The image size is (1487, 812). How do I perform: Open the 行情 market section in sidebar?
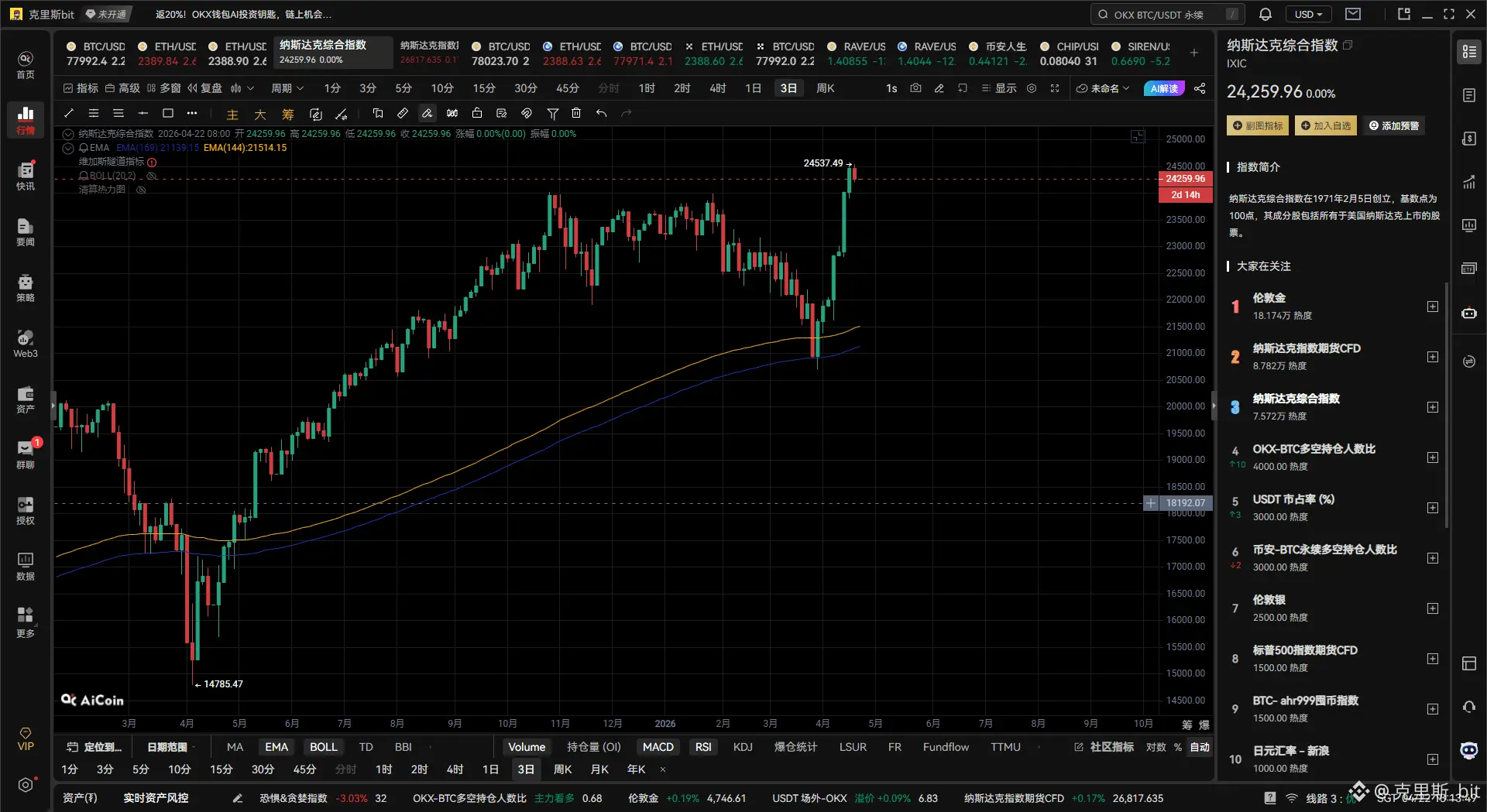point(26,120)
